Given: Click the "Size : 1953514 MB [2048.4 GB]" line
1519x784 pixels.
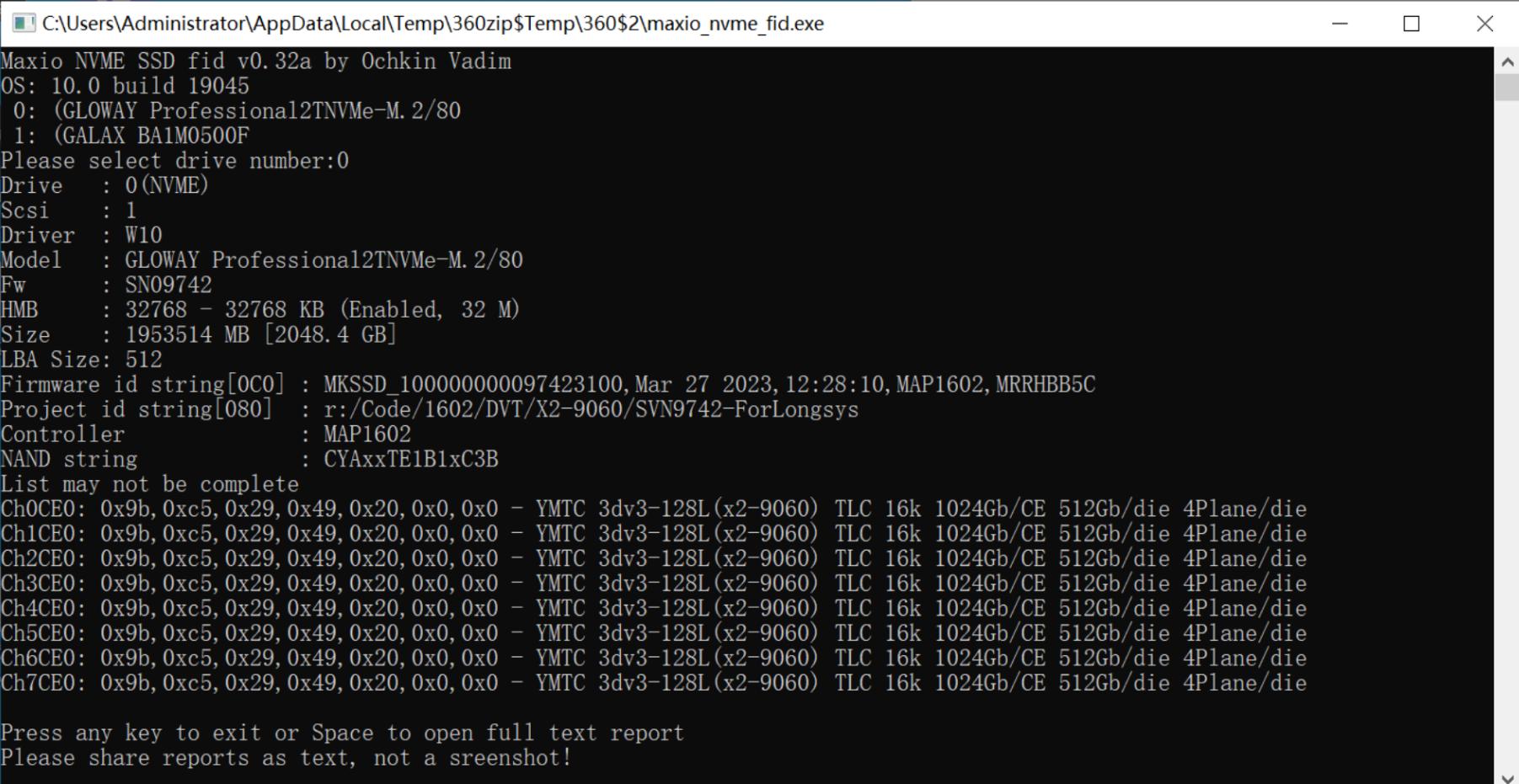Looking at the screenshot, I should pos(199,334).
